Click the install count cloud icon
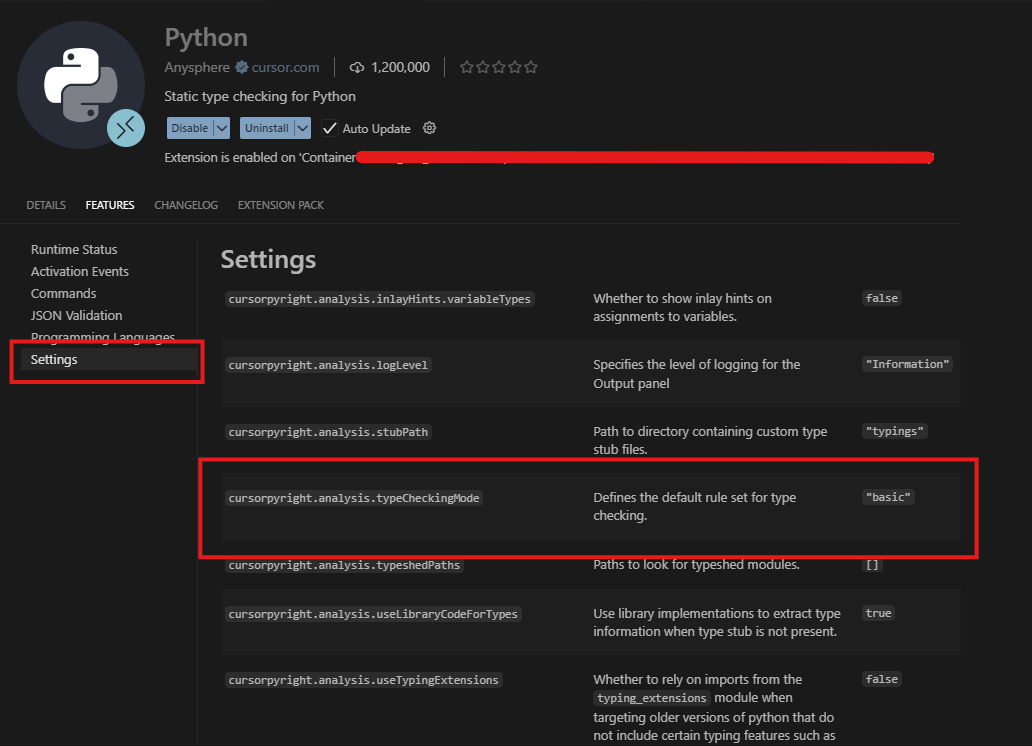 click(357, 68)
